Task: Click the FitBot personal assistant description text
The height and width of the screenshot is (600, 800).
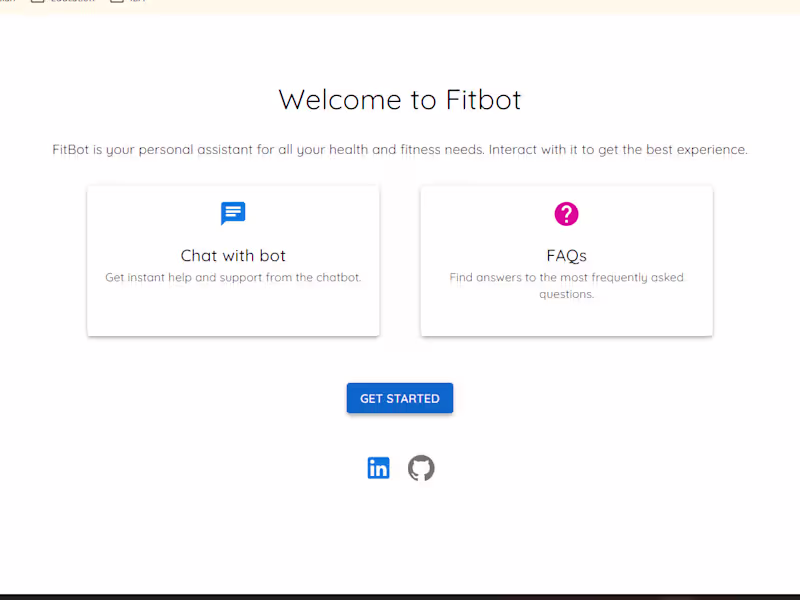Action: [400, 149]
